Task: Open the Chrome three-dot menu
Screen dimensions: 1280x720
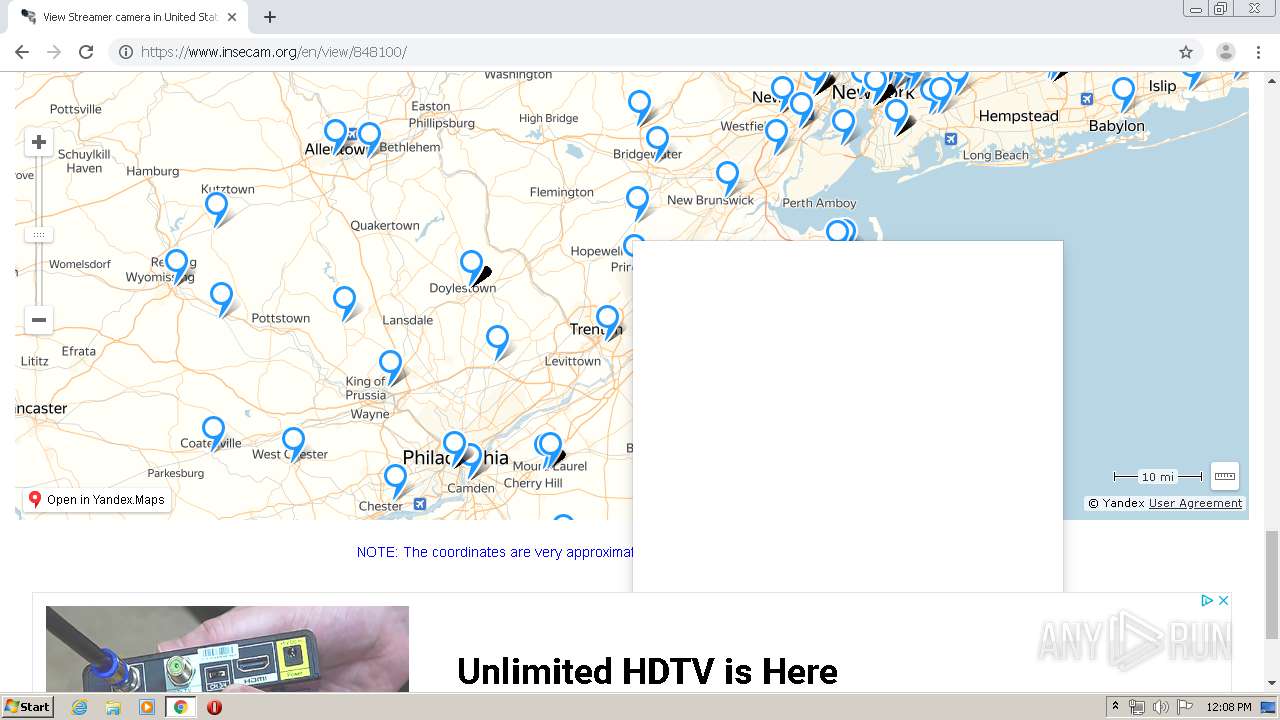Action: [x=1256, y=52]
